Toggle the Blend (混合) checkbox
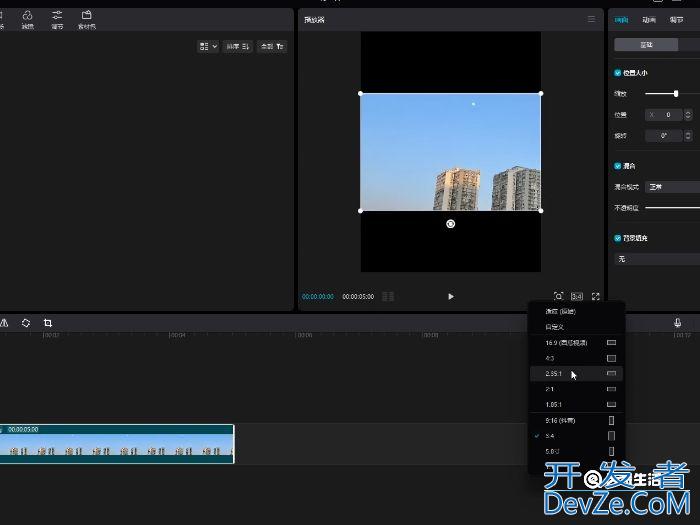The image size is (700, 525). tap(617, 166)
